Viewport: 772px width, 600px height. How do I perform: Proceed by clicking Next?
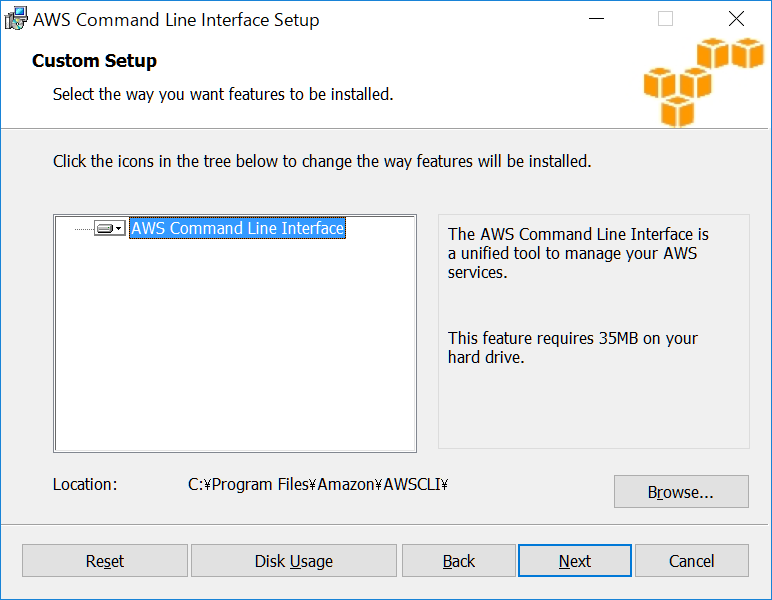pyautogui.click(x=574, y=561)
